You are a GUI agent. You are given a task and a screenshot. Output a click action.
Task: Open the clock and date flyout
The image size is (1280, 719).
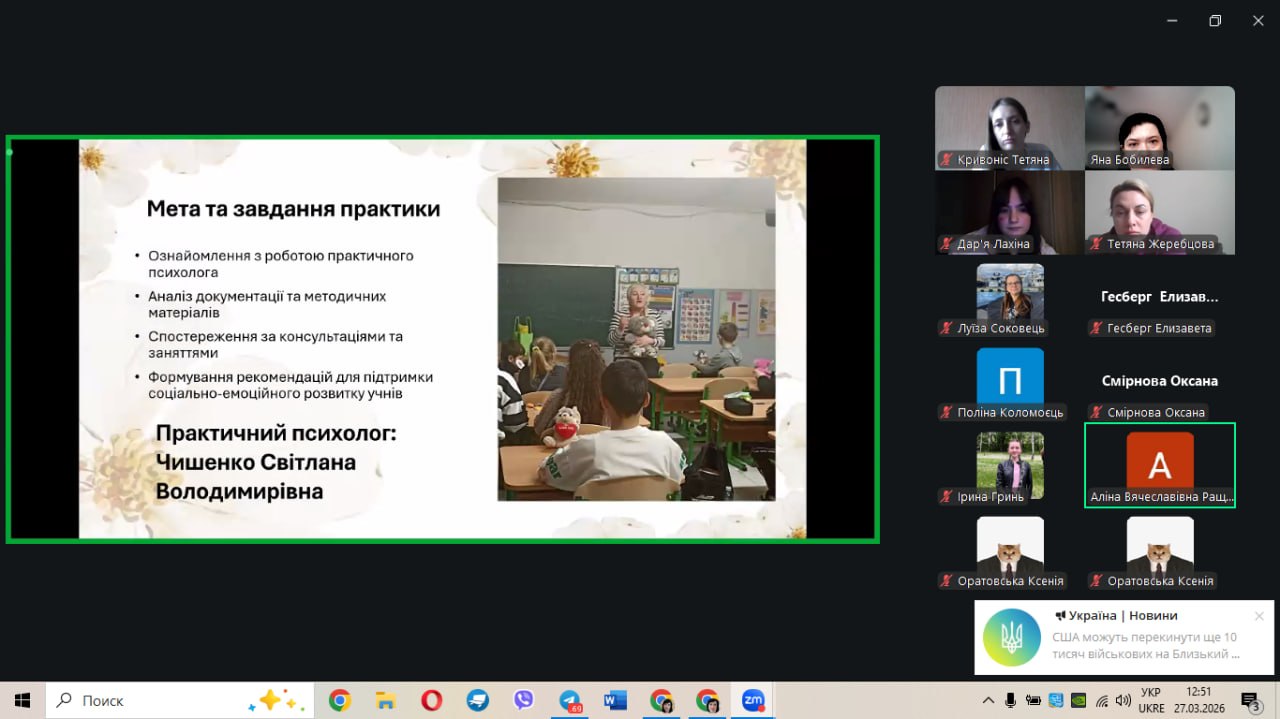(1198, 699)
